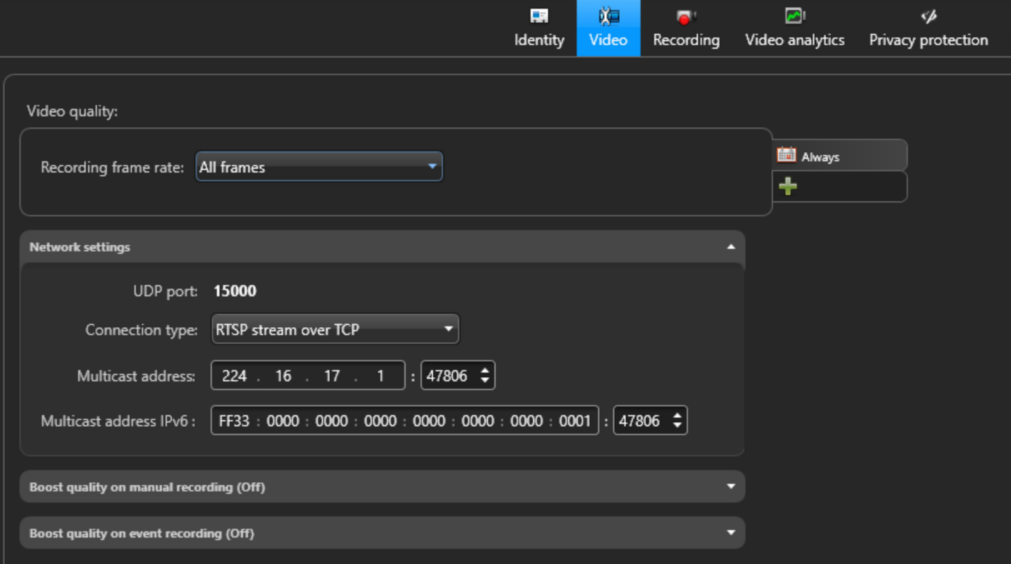Click the Video camera tab icon
The width and height of the screenshot is (1011, 564).
pyautogui.click(x=608, y=16)
